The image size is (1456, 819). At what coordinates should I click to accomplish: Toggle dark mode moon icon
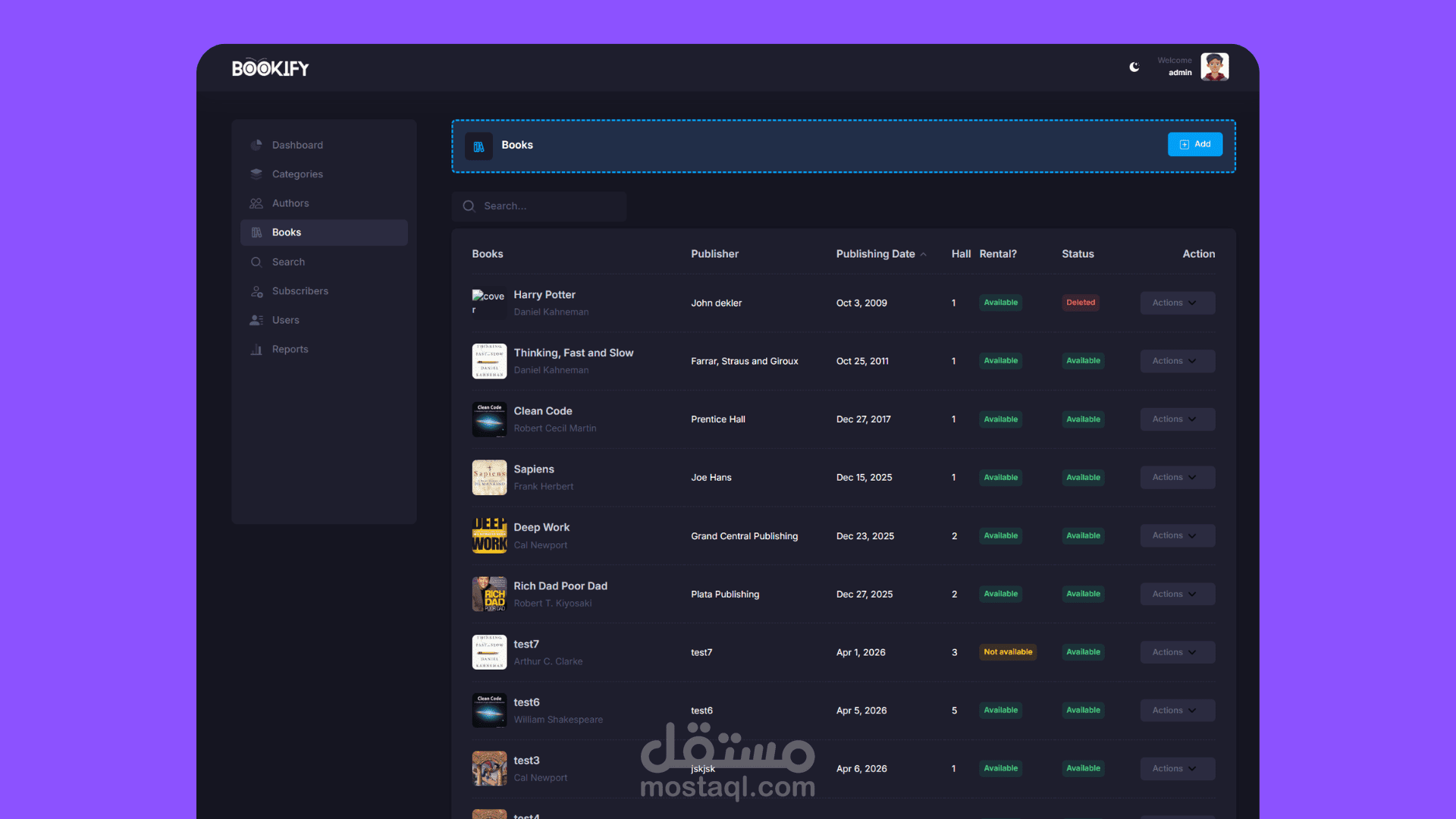(x=1134, y=67)
